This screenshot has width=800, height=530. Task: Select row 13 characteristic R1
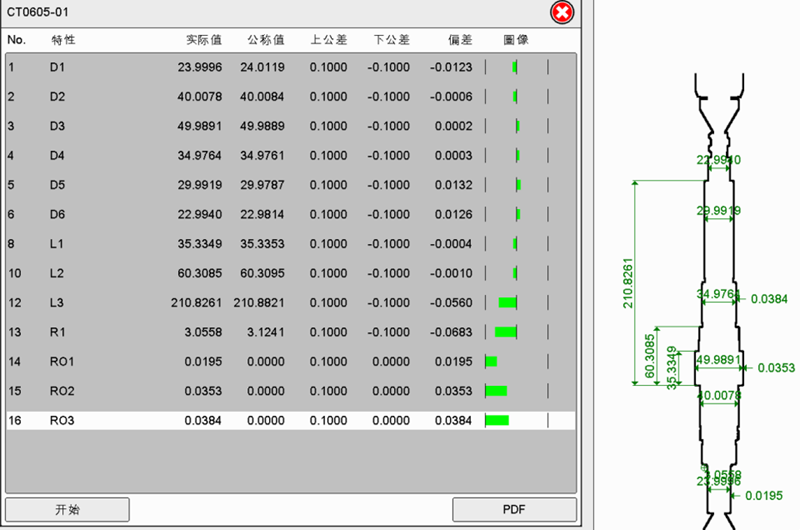291,332
